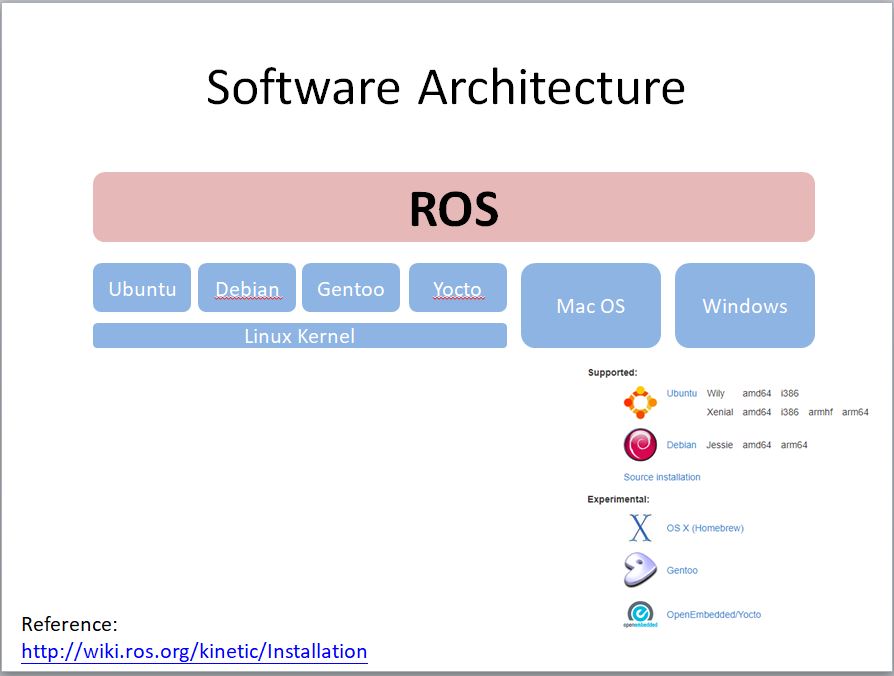Open the Ubuntu hyperlink beside its logo
The width and height of the screenshot is (894, 676).
681,394
